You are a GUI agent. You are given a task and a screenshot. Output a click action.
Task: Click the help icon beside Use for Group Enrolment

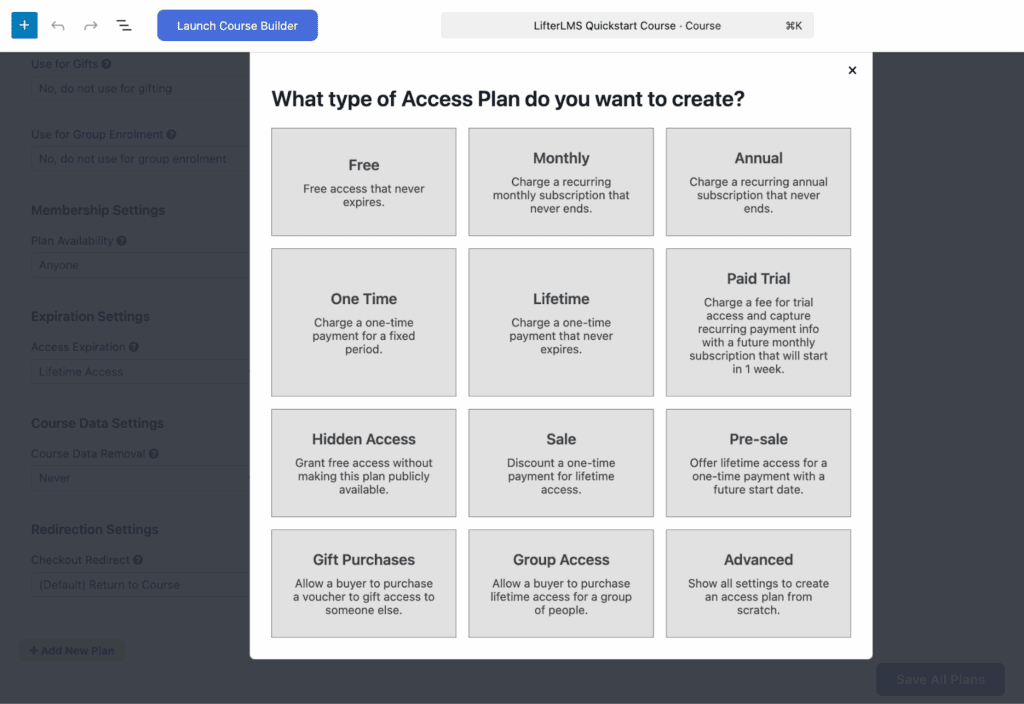click(171, 135)
